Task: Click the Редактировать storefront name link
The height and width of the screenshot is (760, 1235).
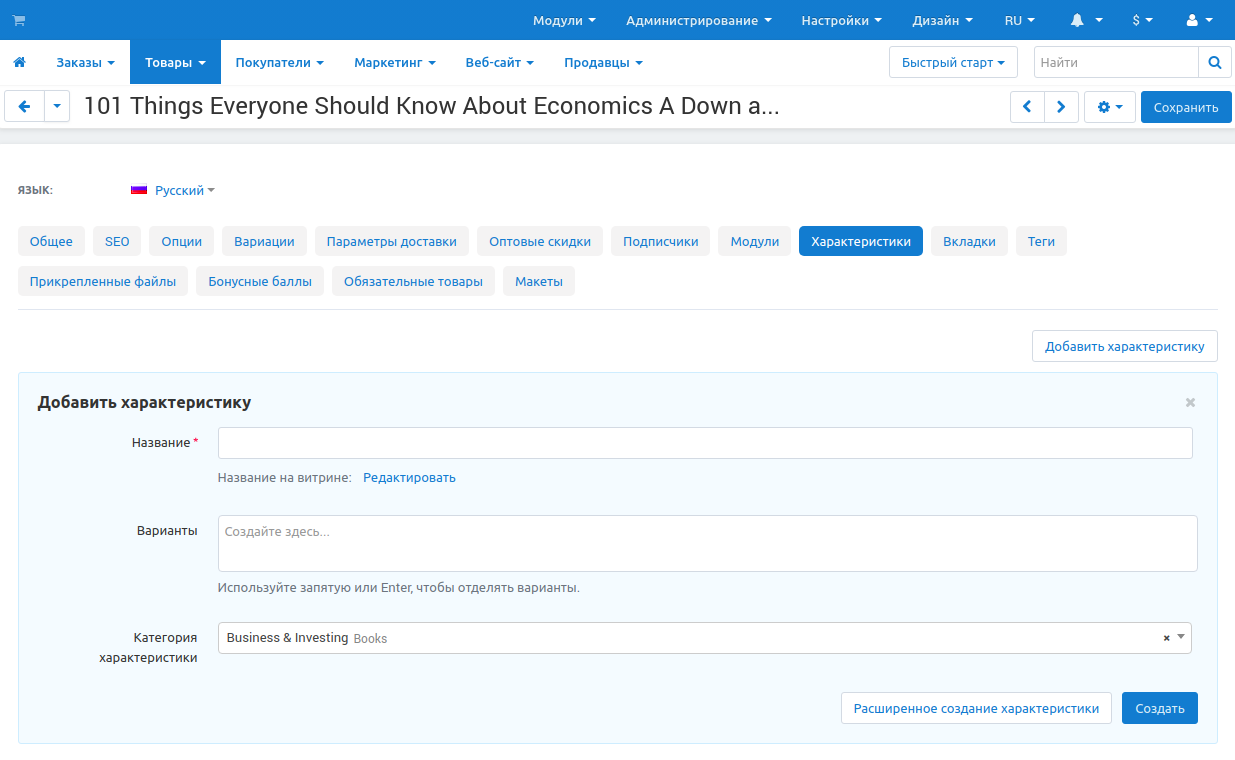Action: point(409,477)
